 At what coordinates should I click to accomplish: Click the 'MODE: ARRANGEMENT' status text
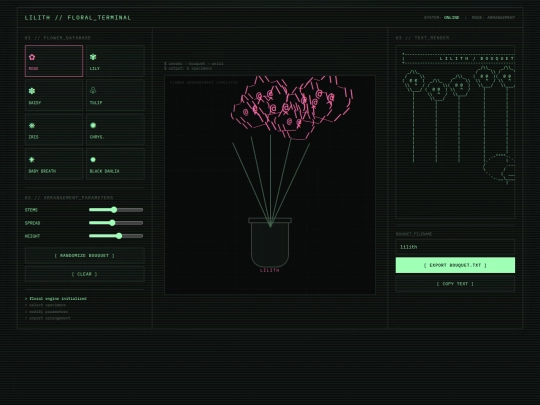point(493,18)
